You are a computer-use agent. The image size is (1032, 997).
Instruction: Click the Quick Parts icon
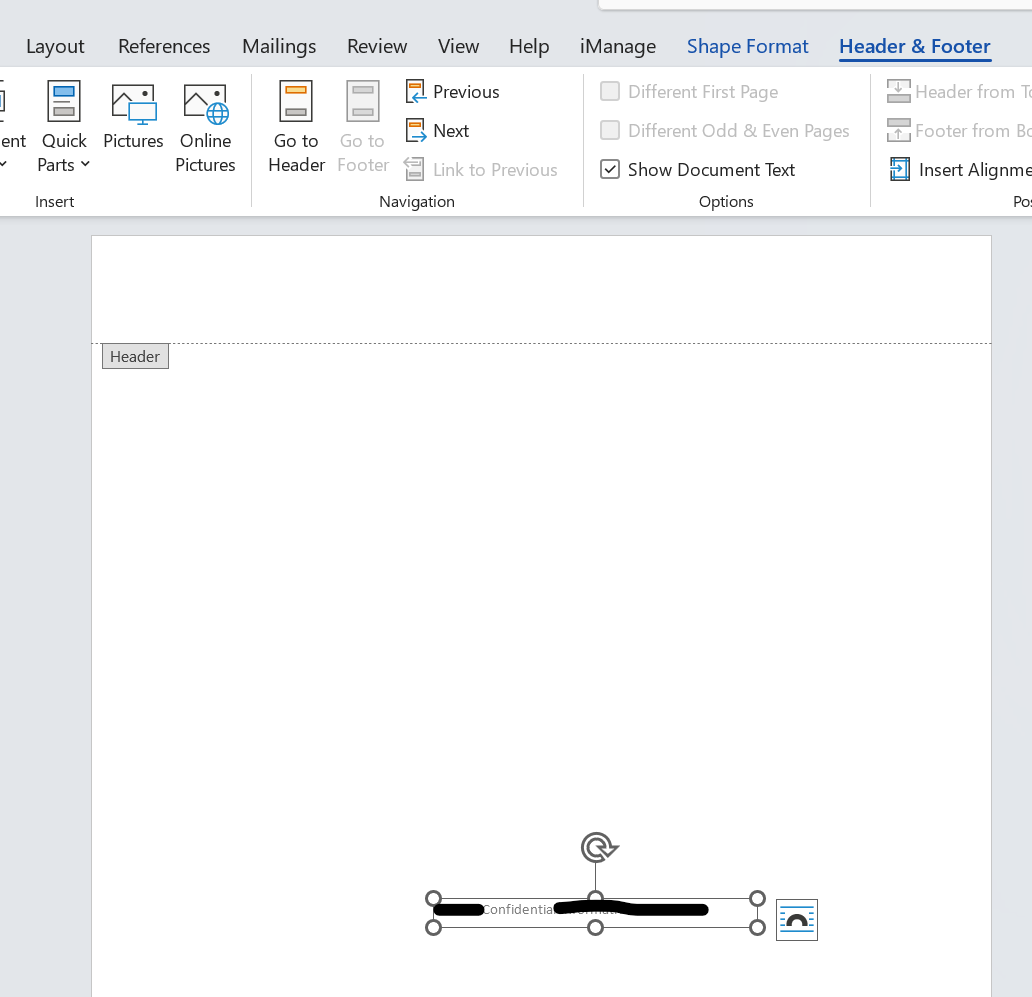coord(64,102)
